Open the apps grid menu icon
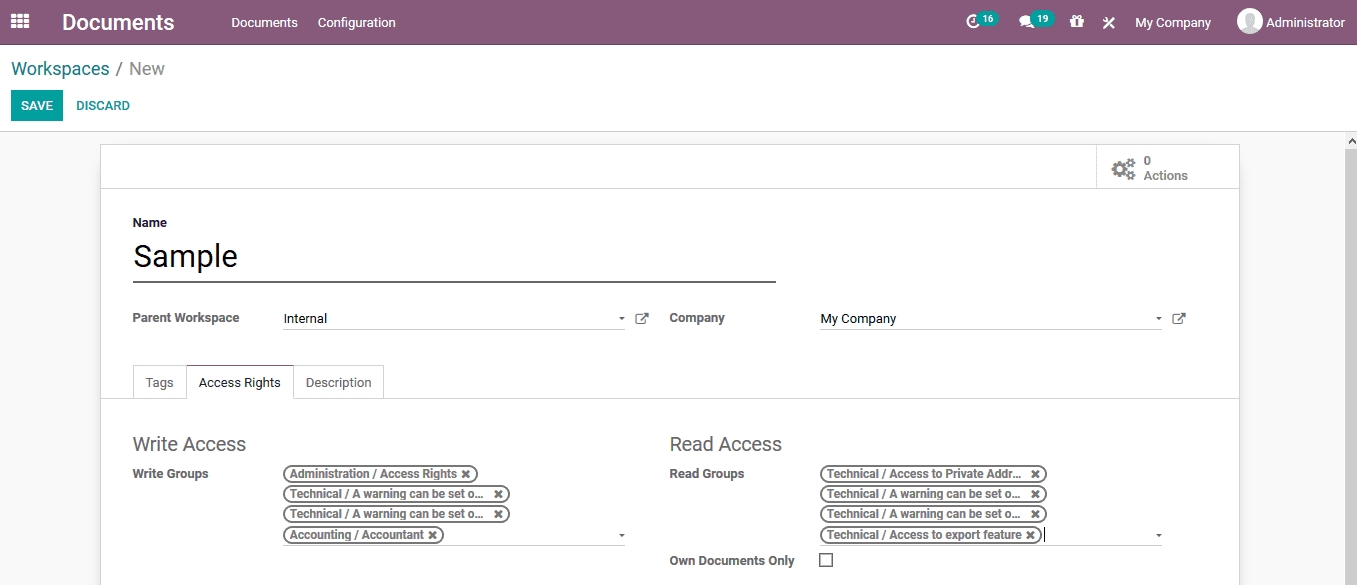The height and width of the screenshot is (585, 1357). coord(20,21)
